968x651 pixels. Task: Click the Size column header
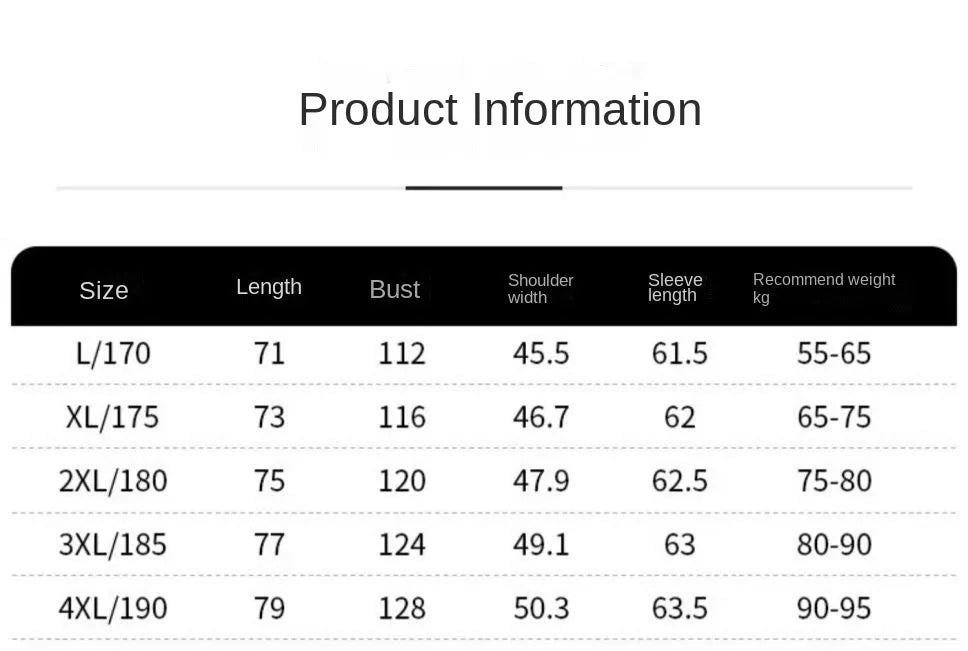[x=104, y=290]
